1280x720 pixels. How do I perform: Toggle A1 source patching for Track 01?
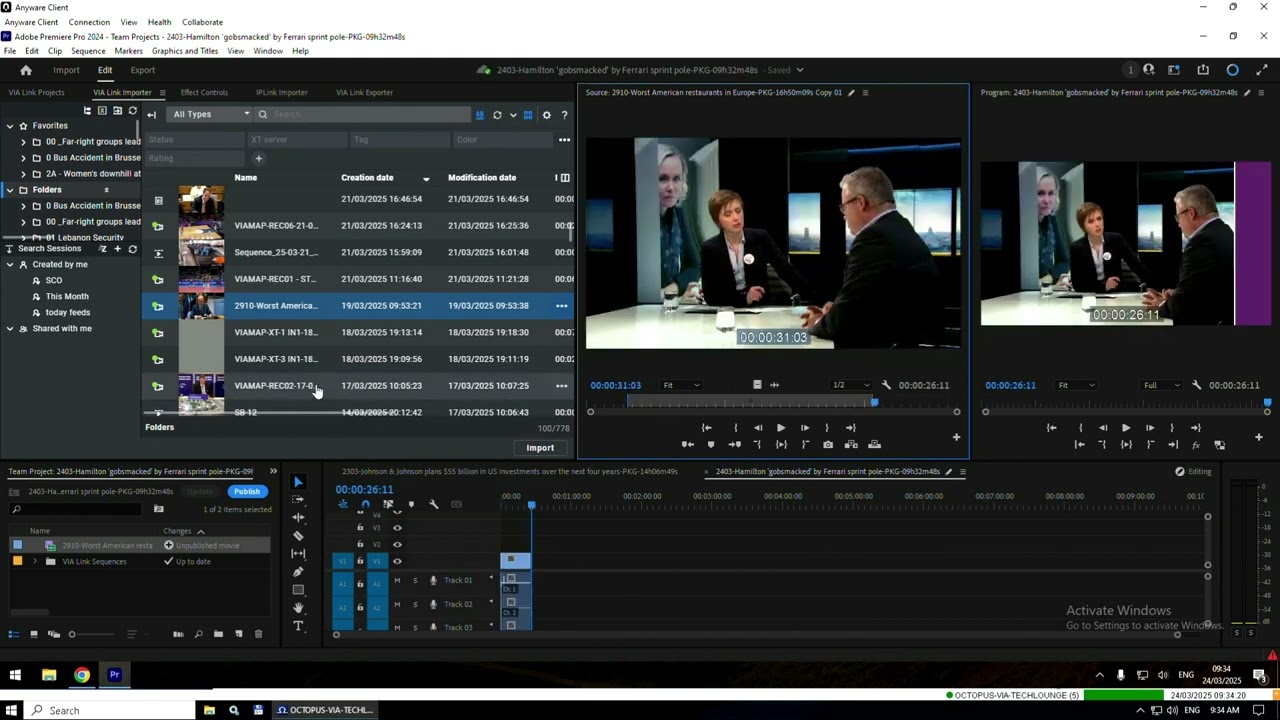(x=343, y=583)
